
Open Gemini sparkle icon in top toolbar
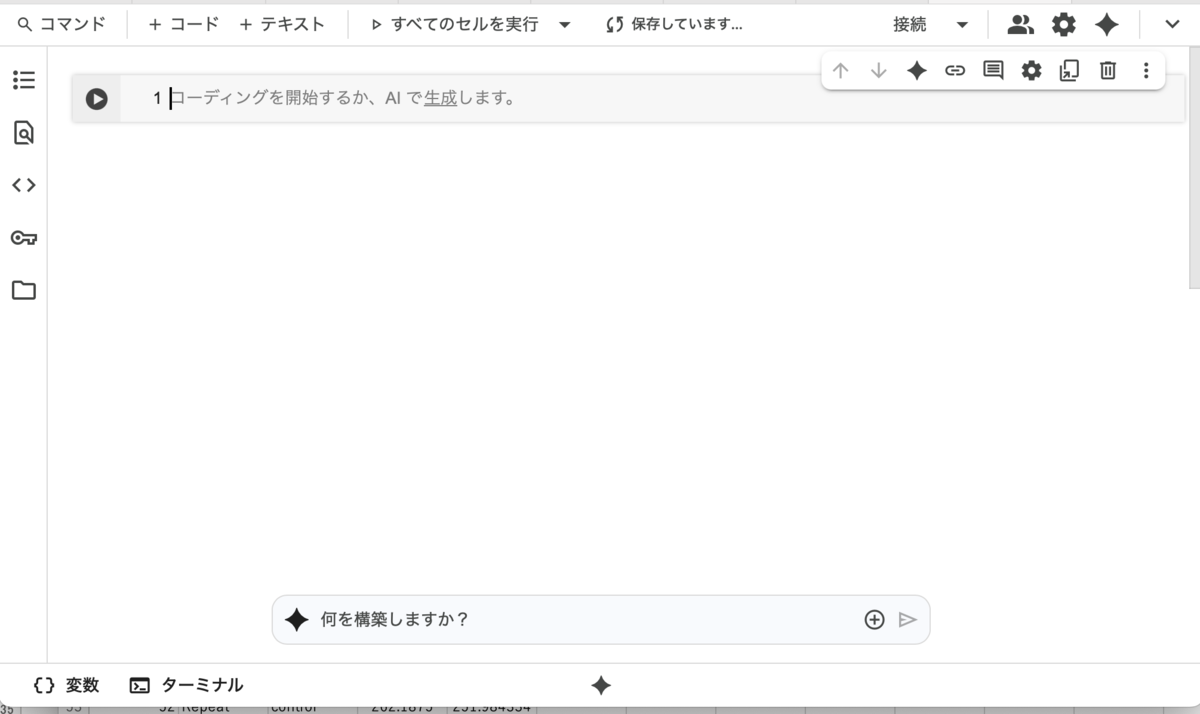click(1107, 25)
